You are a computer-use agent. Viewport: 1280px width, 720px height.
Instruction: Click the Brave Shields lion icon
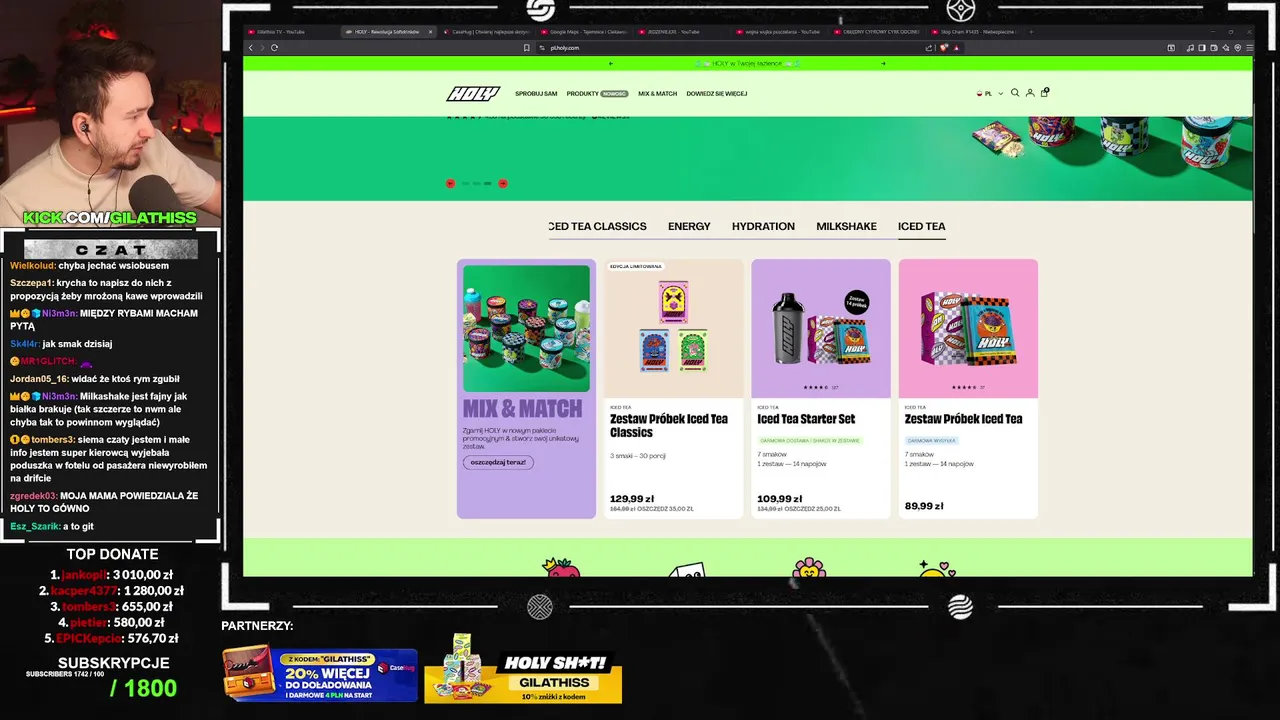pyautogui.click(x=943, y=48)
